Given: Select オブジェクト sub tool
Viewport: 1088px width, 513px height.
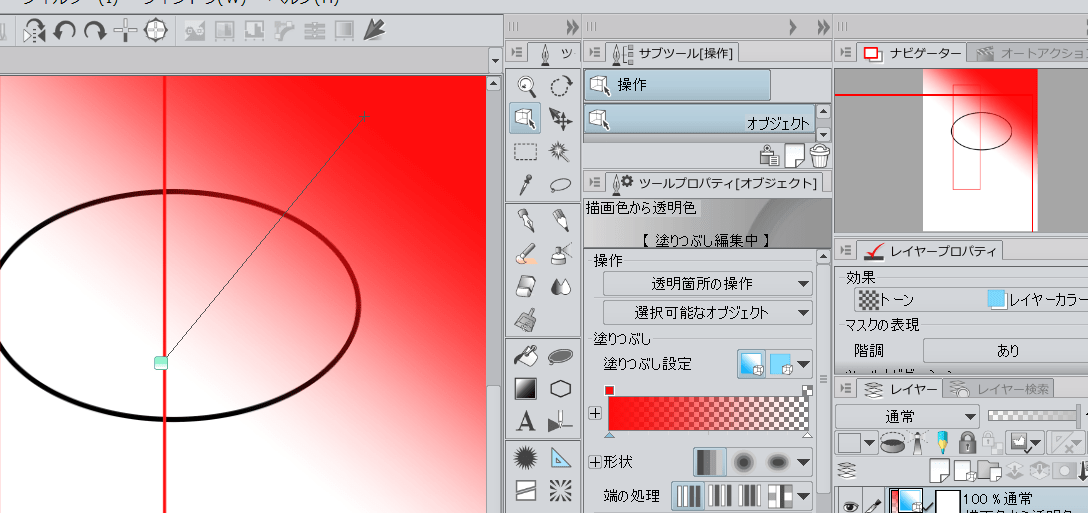Looking at the screenshot, I should (x=699, y=119).
